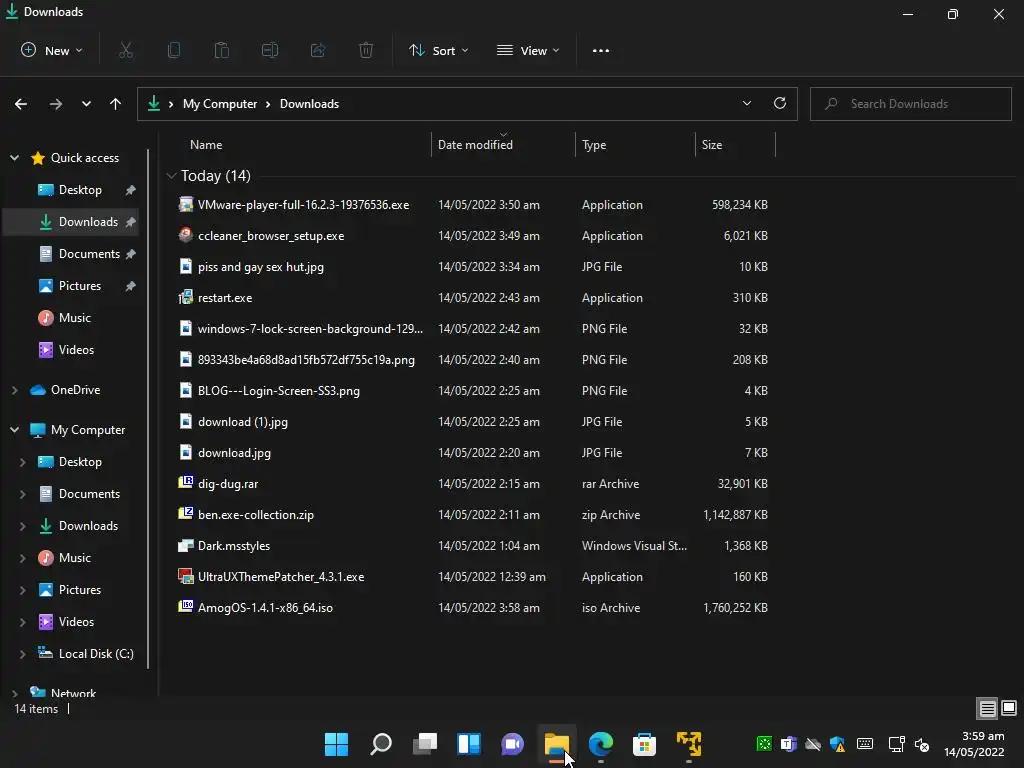Click My Computer in breadcrumb path
Screen dimensions: 1024x768
point(220,104)
